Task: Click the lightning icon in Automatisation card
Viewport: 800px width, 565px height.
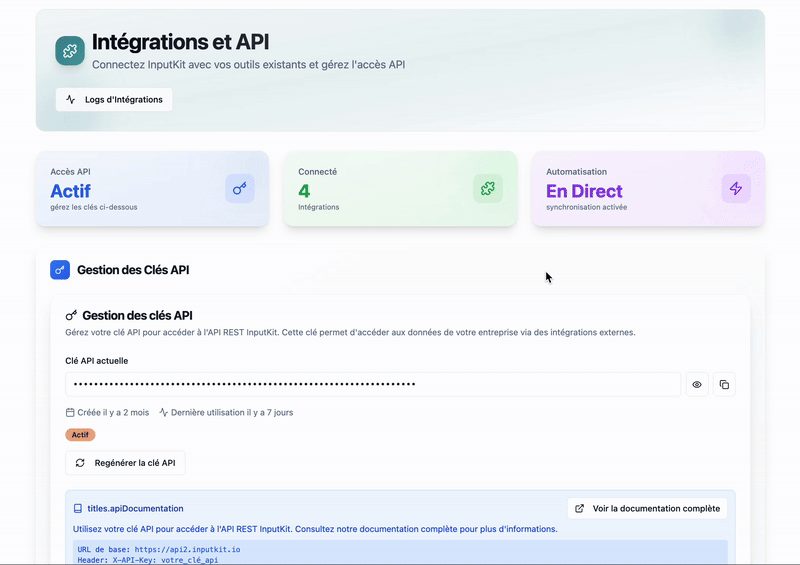Action: pos(736,189)
